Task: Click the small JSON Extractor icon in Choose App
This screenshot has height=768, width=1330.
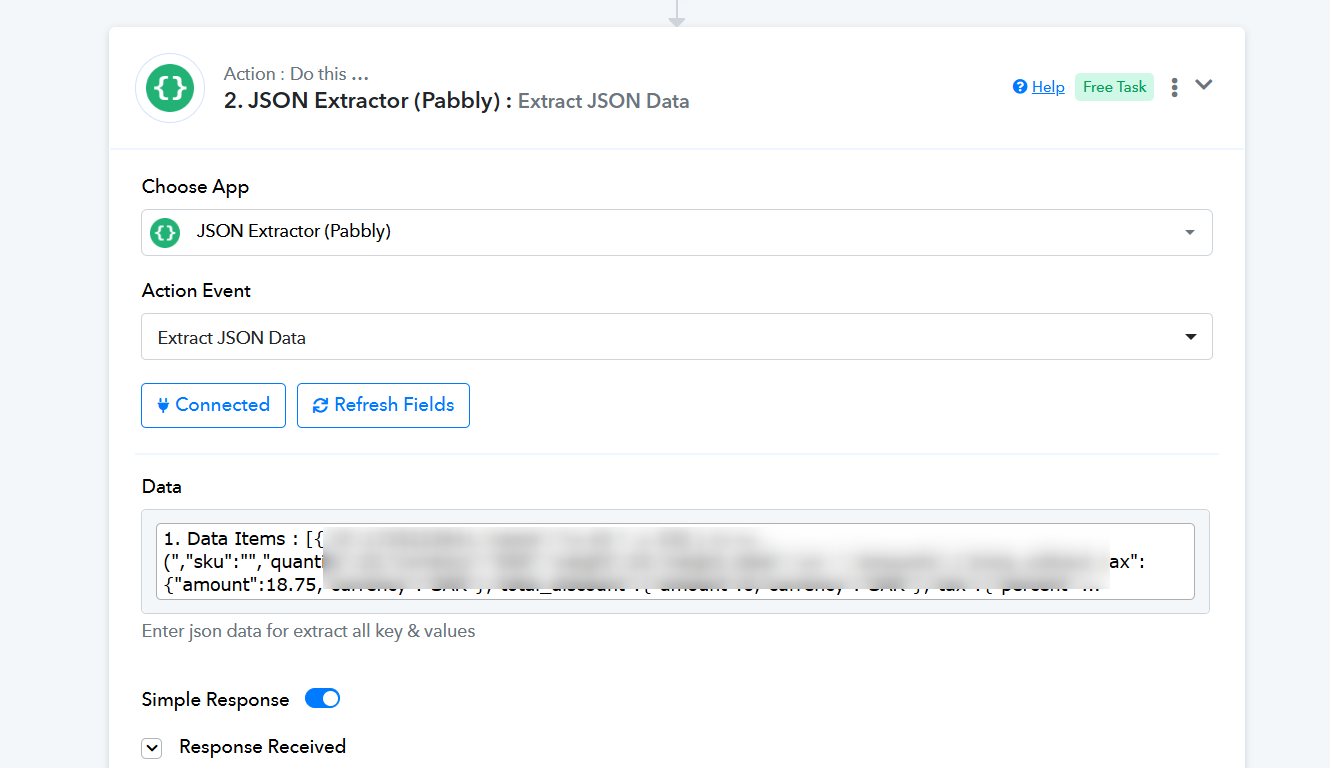Action: (165, 232)
